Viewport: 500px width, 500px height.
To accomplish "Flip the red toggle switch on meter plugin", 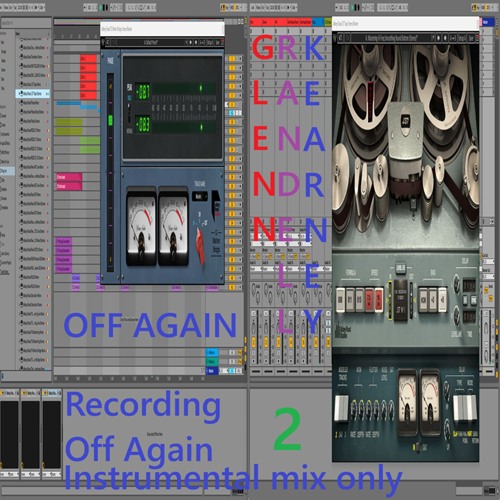I will click(200, 246).
